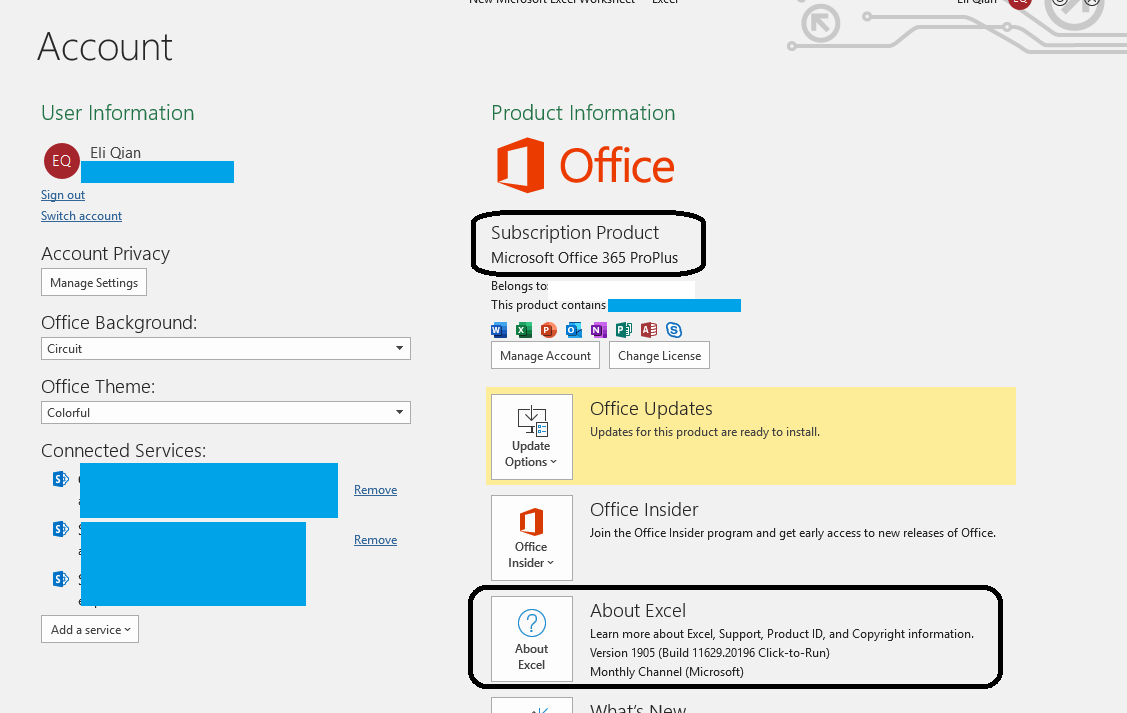Click the Office Background label

pyautogui.click(x=119, y=323)
